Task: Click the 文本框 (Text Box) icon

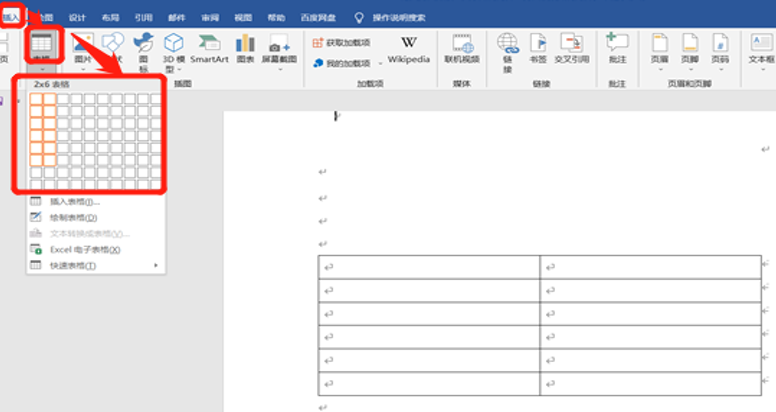Action: tap(761, 43)
